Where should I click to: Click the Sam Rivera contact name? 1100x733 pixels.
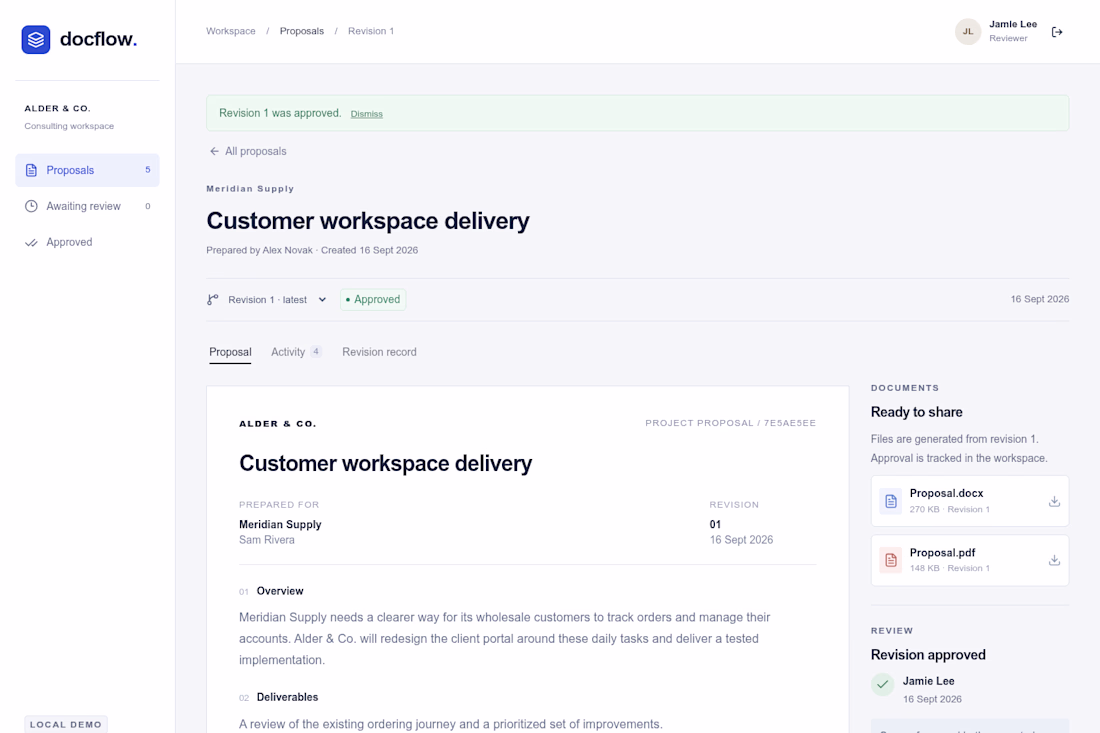click(267, 540)
